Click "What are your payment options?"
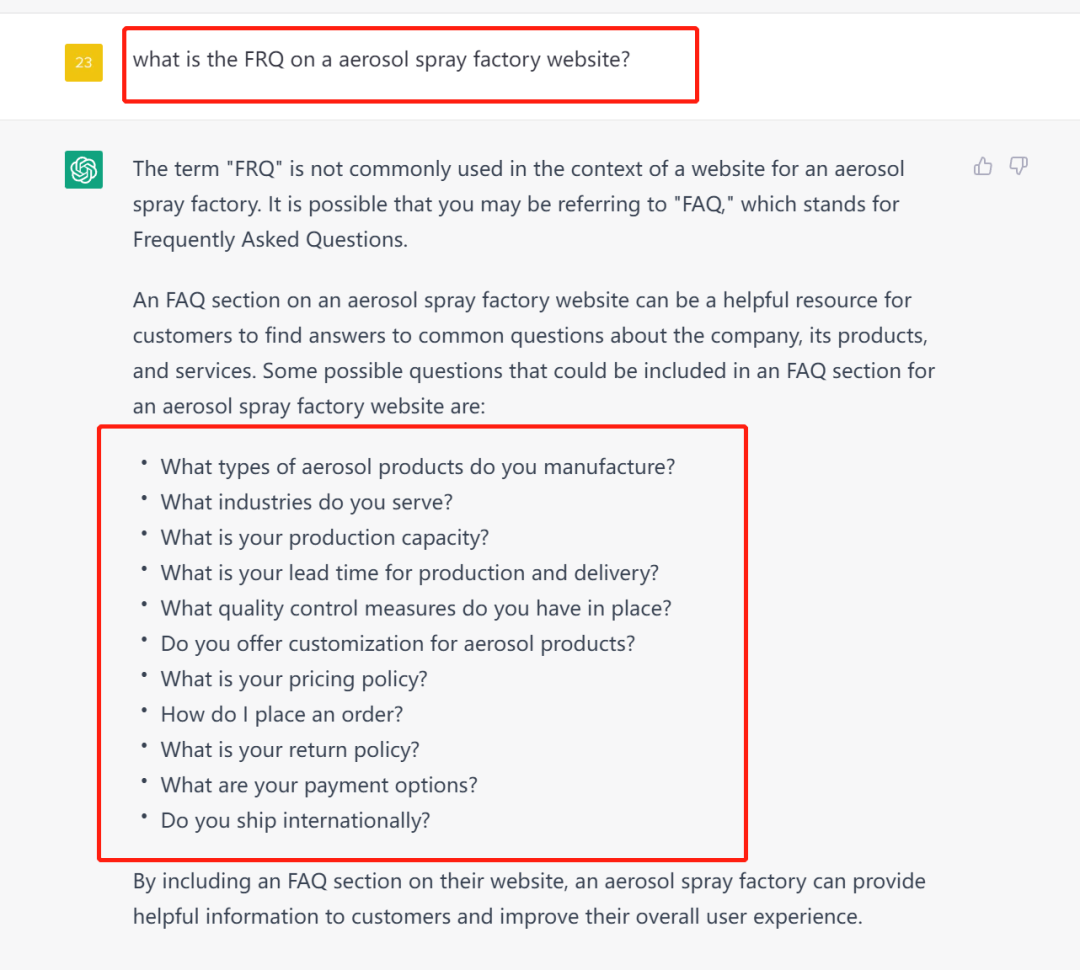1080x970 pixels. [x=319, y=786]
